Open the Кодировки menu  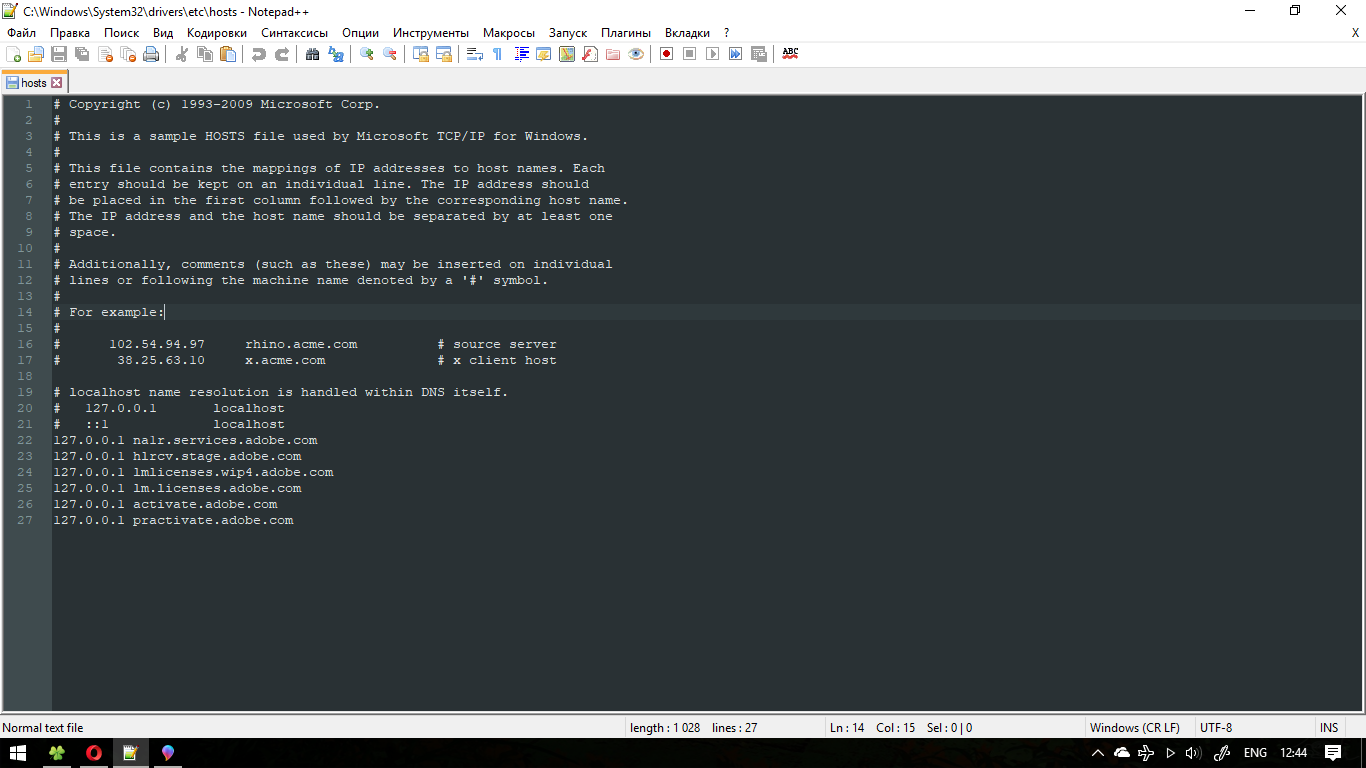coord(217,33)
